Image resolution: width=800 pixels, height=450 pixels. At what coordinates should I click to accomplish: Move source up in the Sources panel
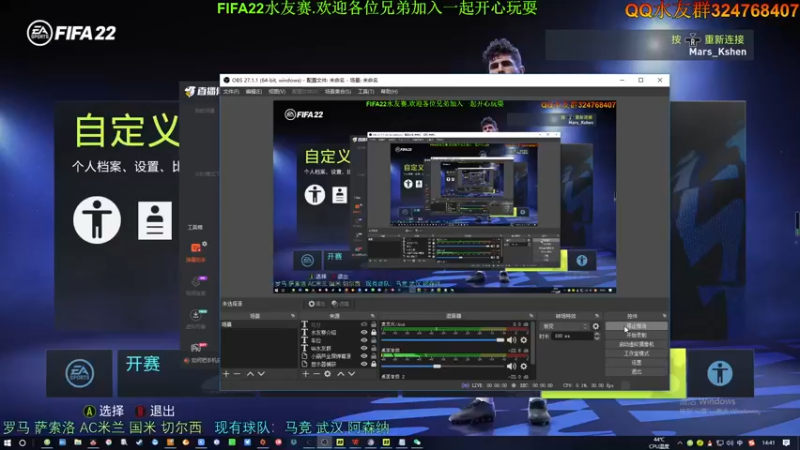coord(340,374)
